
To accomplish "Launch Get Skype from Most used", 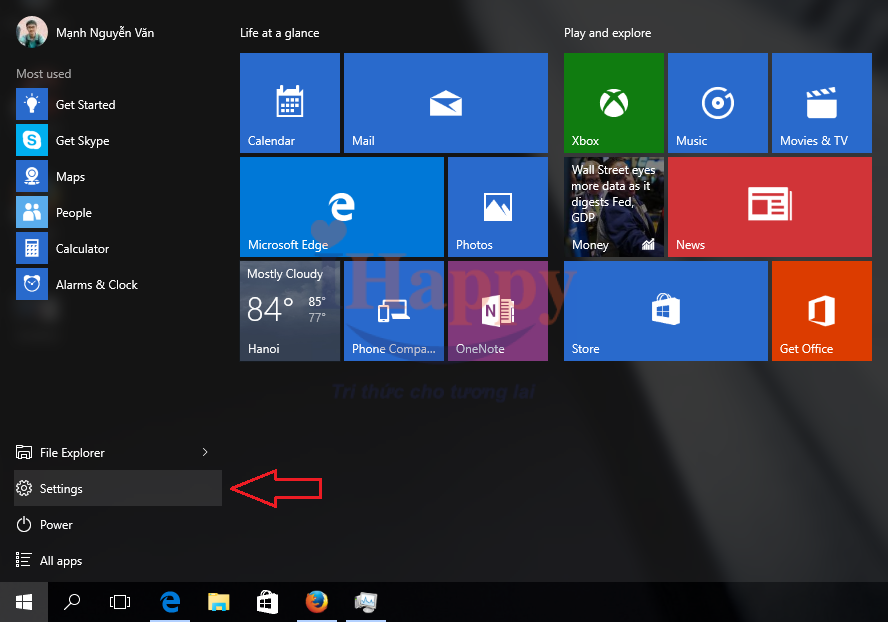I will coord(118,140).
